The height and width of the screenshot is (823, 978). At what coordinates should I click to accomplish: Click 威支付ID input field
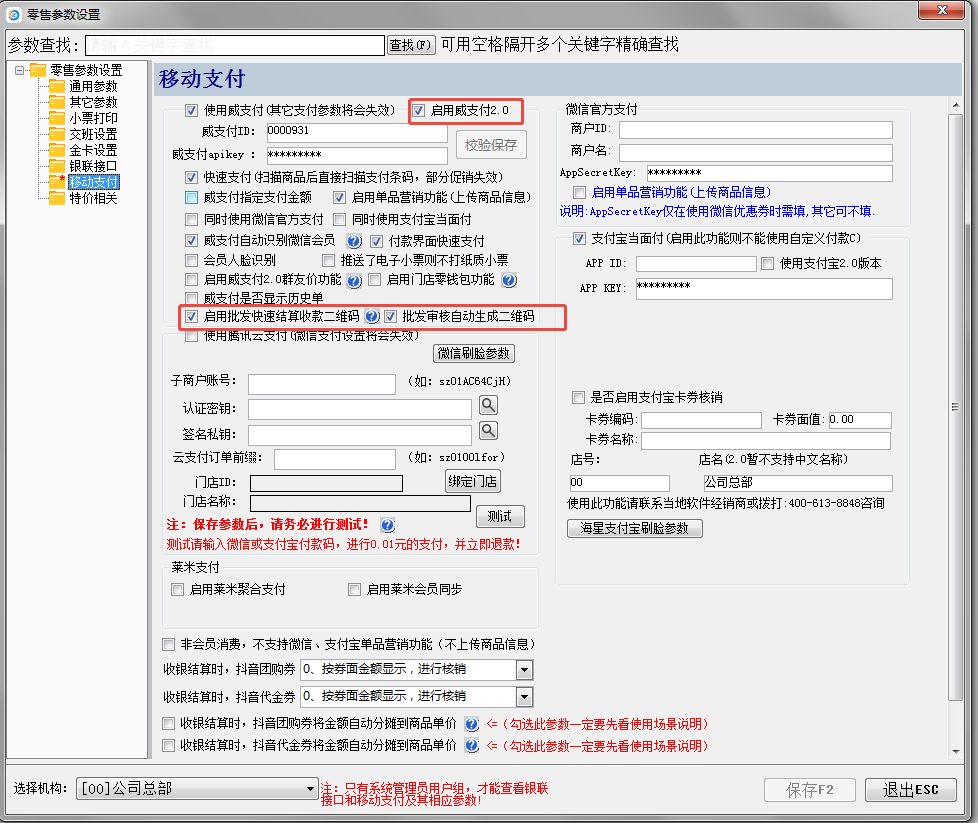coord(357,132)
